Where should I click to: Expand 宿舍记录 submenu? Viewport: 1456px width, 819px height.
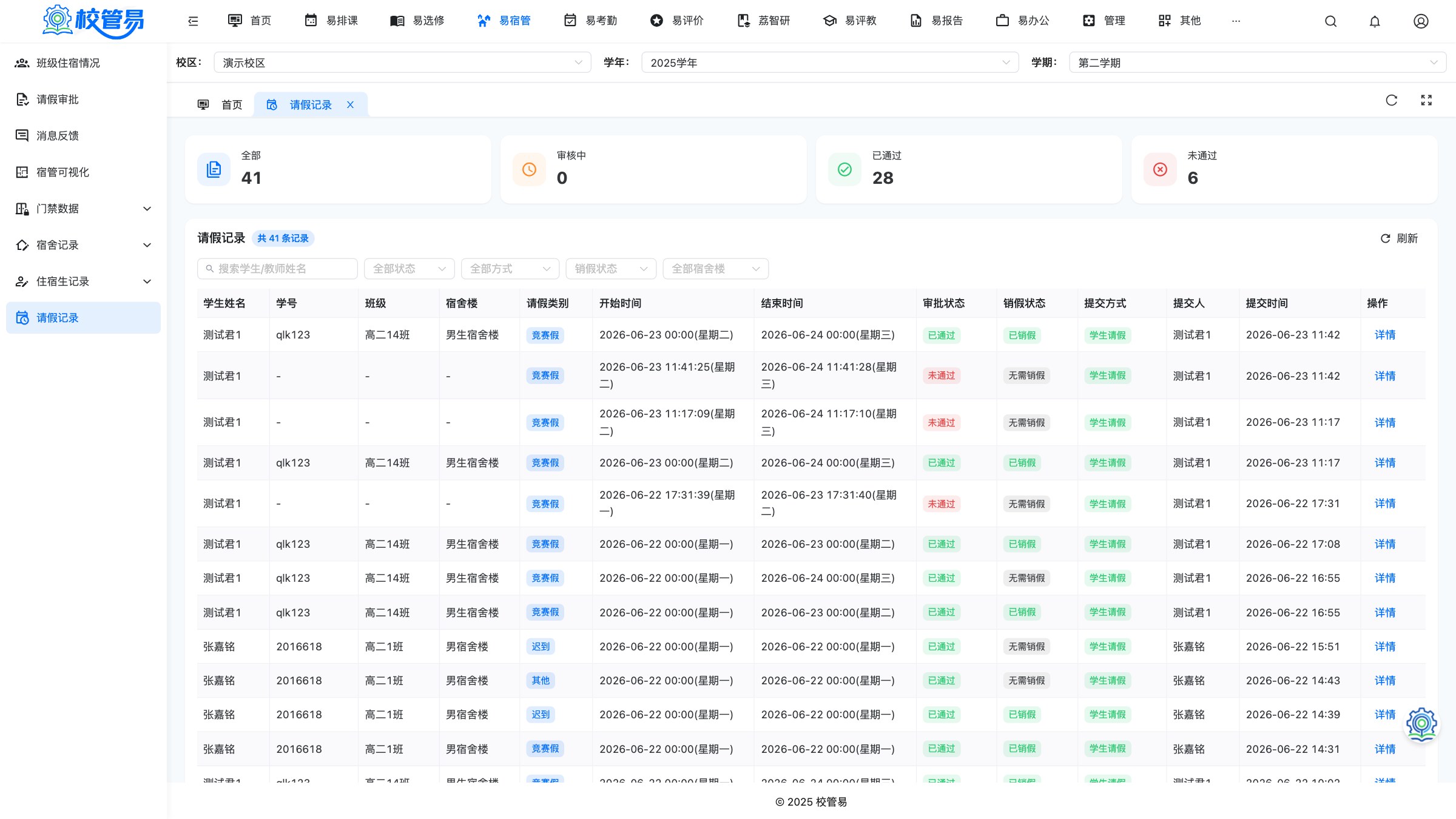click(83, 245)
